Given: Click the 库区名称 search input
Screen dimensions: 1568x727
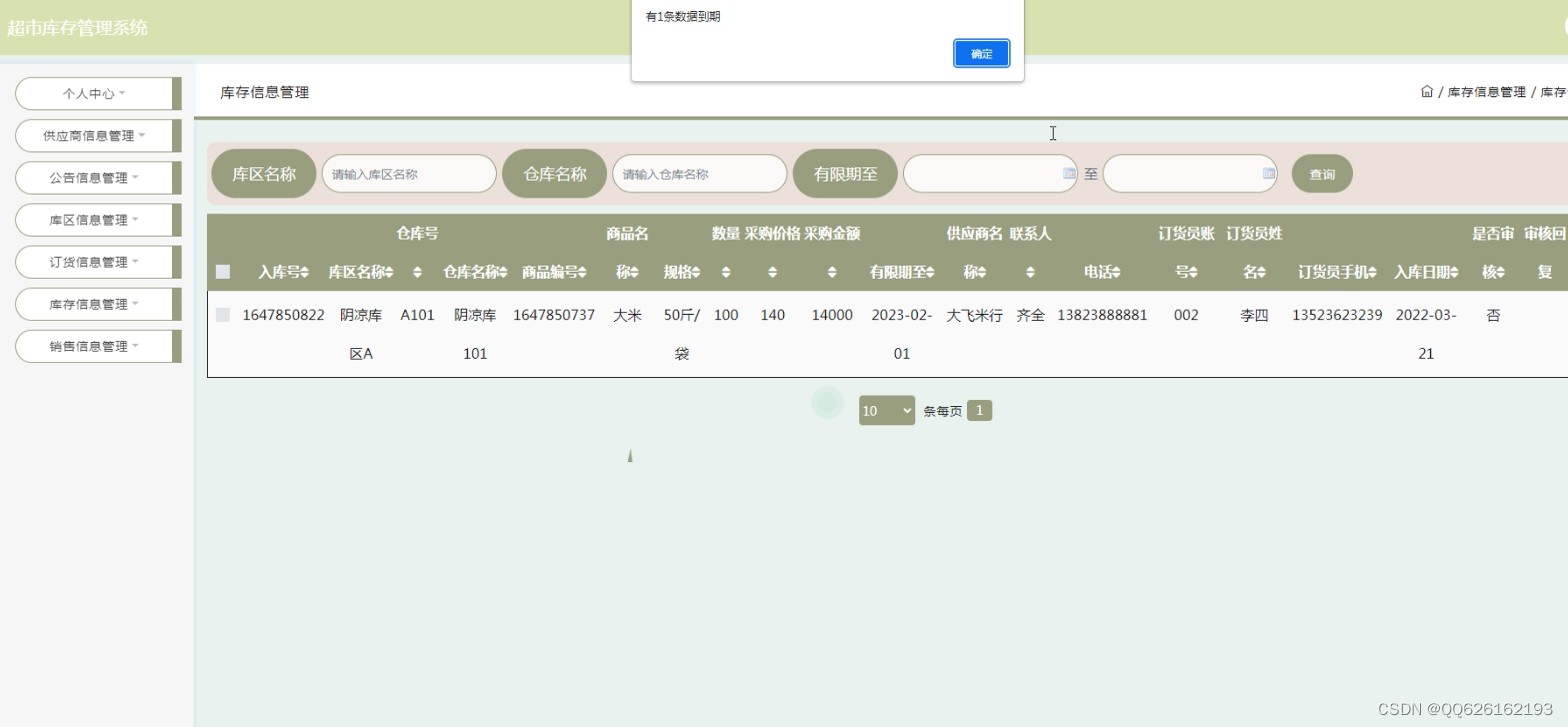Looking at the screenshot, I should click(409, 174).
